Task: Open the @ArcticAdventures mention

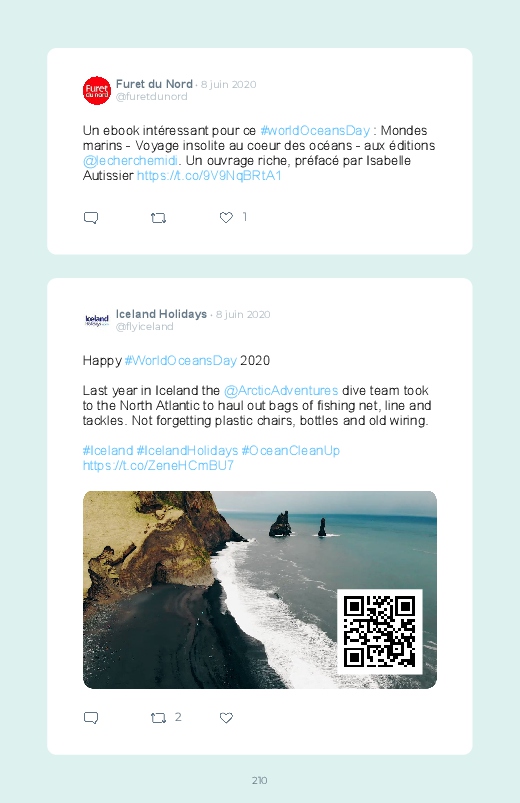Action: click(x=281, y=391)
